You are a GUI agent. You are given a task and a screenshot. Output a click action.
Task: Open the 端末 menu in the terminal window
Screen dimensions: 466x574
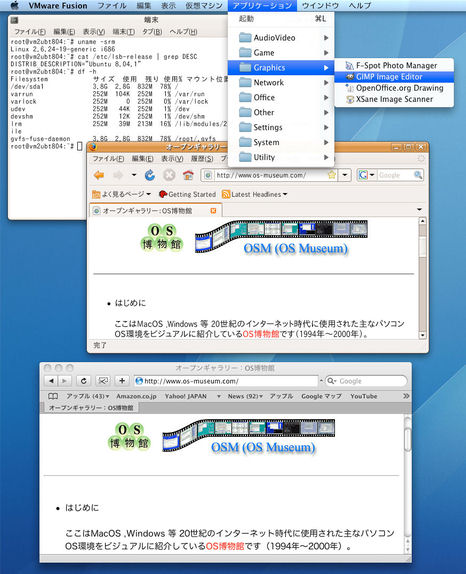coord(123,32)
